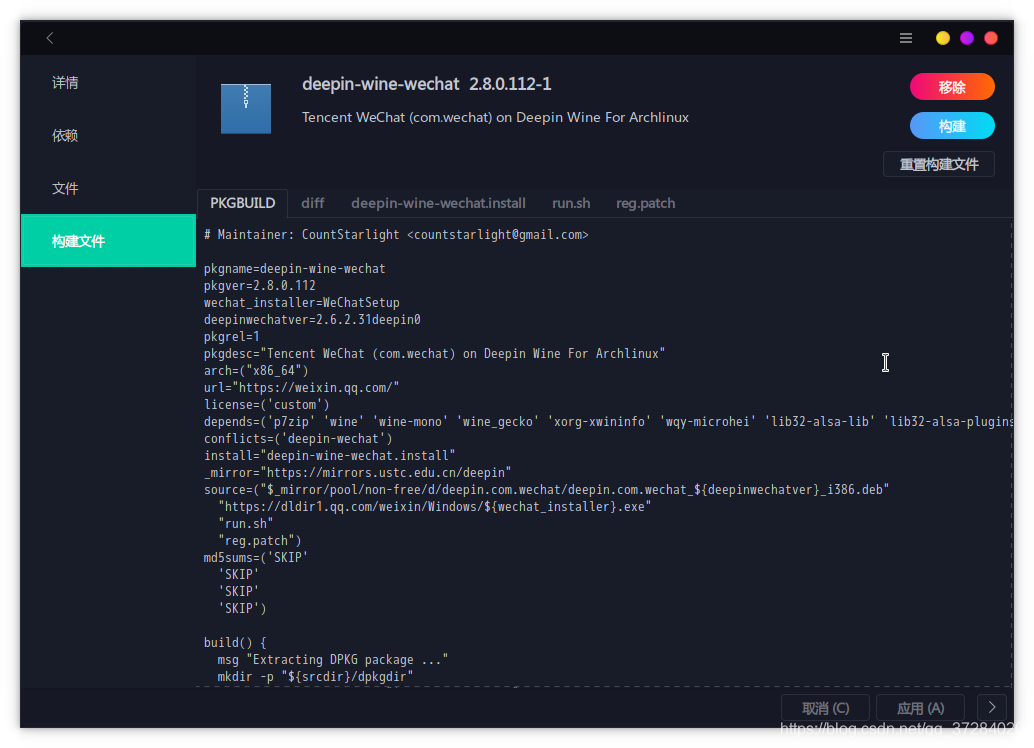Image resolution: width=1034 pixels, height=748 pixels.
Task: Click the Maintainer comment line in editor
Action: tap(396, 235)
